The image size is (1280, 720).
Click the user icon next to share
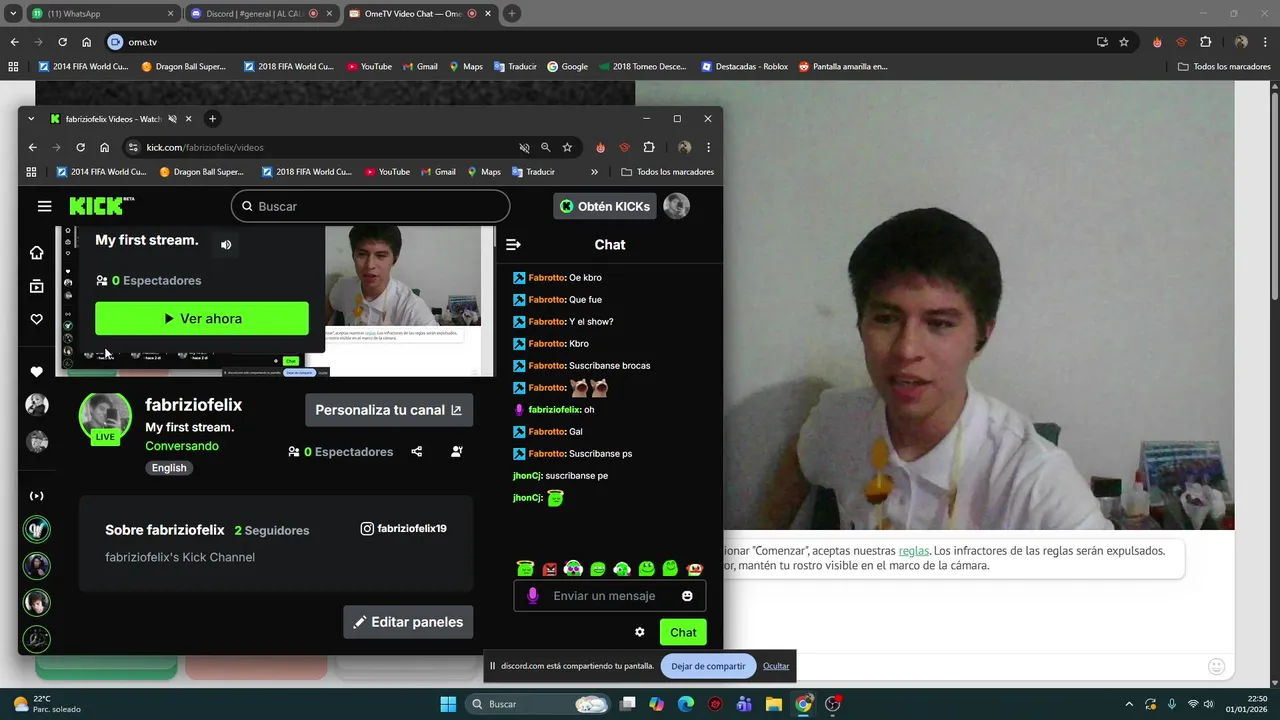[x=457, y=452]
